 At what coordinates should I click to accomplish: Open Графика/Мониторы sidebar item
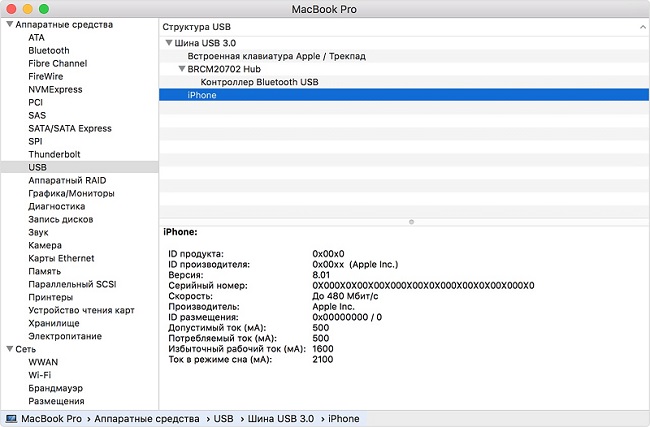coord(71,193)
